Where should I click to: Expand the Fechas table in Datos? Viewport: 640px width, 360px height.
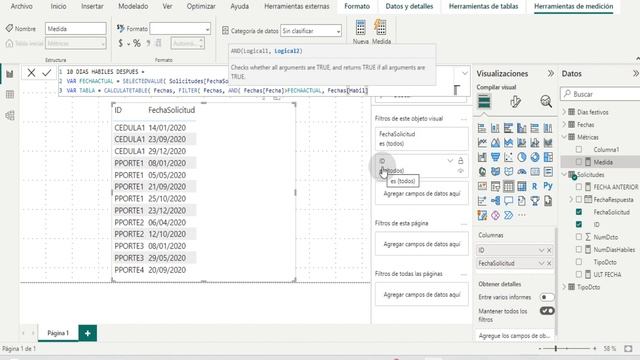click(564, 124)
